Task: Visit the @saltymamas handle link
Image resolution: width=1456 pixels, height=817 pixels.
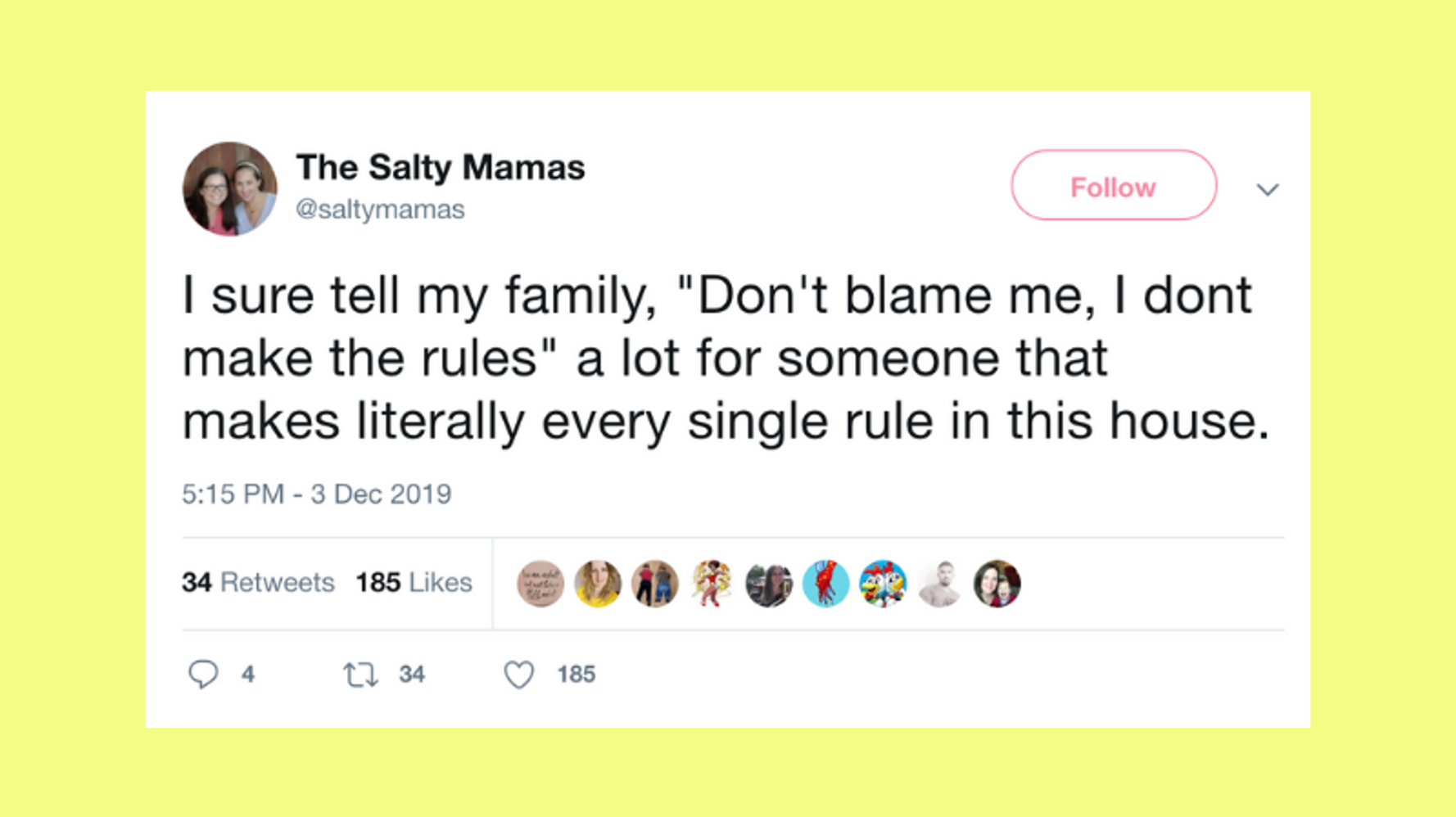Action: pos(380,210)
